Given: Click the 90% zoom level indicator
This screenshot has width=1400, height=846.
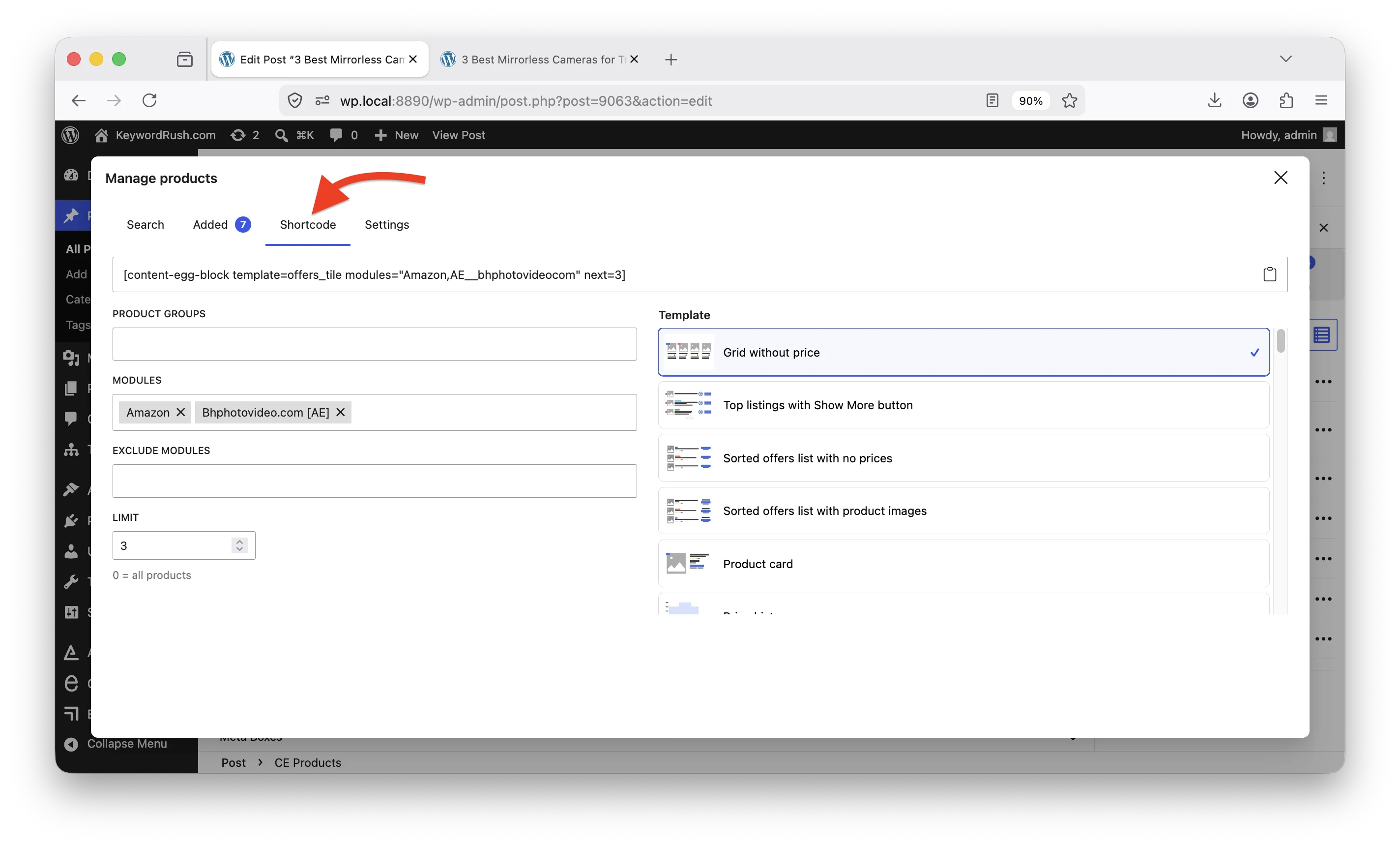Looking at the screenshot, I should (1030, 101).
